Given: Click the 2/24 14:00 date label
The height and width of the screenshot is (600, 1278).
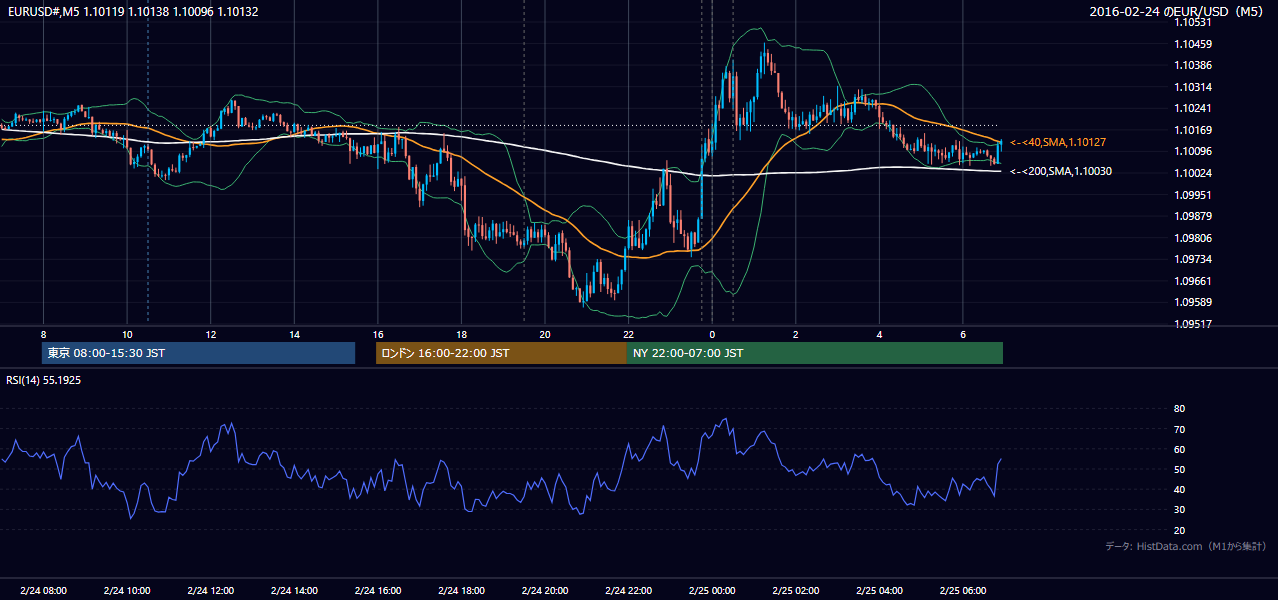Looking at the screenshot, I should tap(294, 591).
